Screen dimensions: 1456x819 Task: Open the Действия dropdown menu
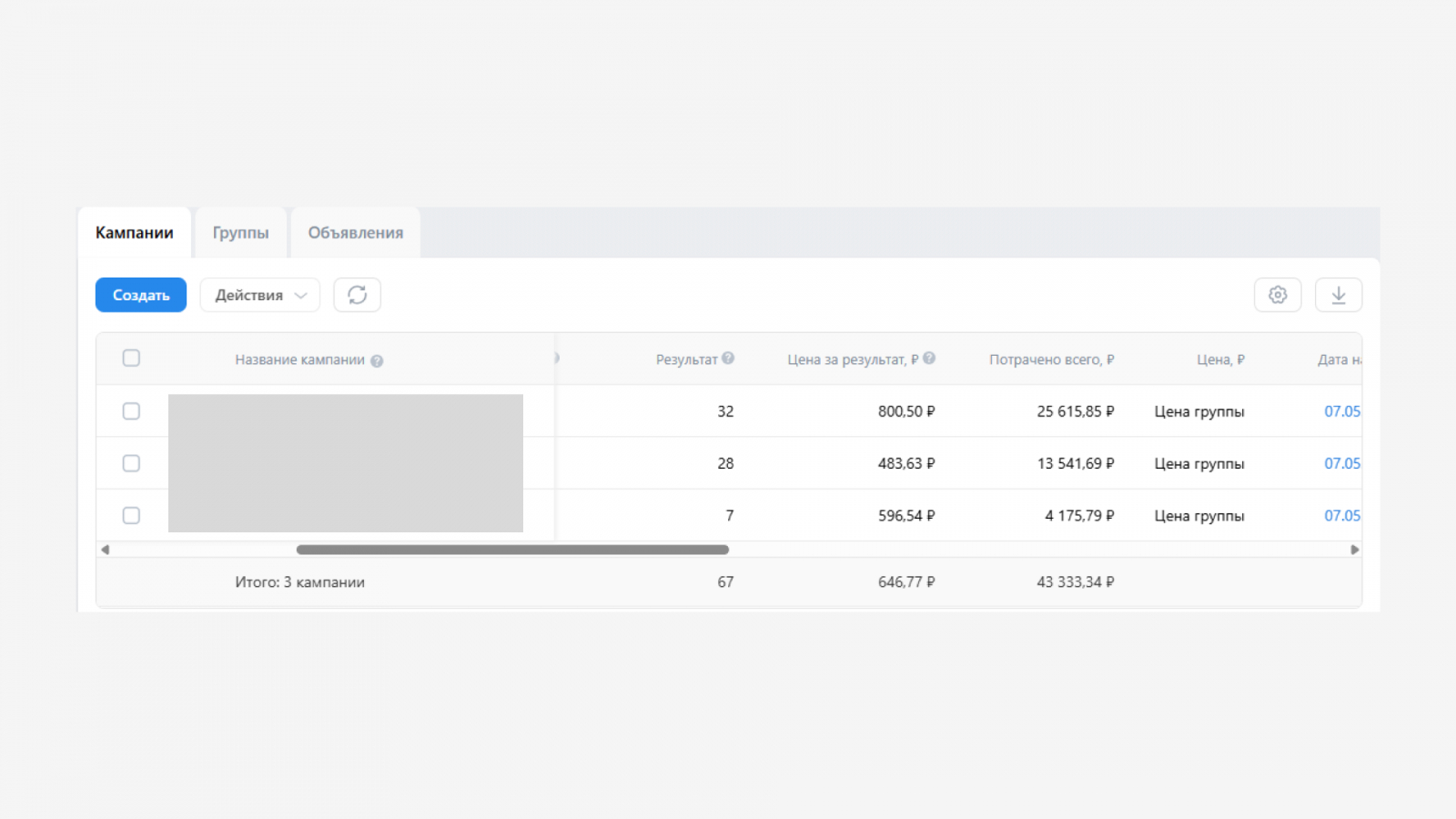[x=259, y=295]
